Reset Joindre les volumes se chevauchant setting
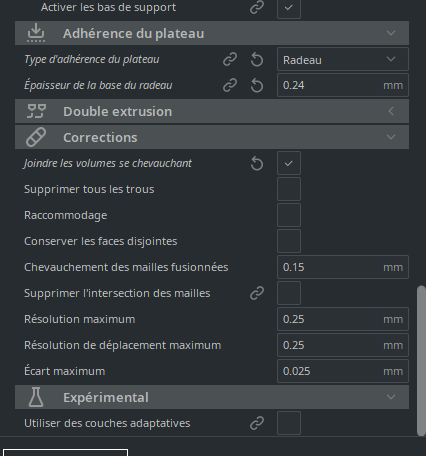The width and height of the screenshot is (426, 456). (x=257, y=163)
